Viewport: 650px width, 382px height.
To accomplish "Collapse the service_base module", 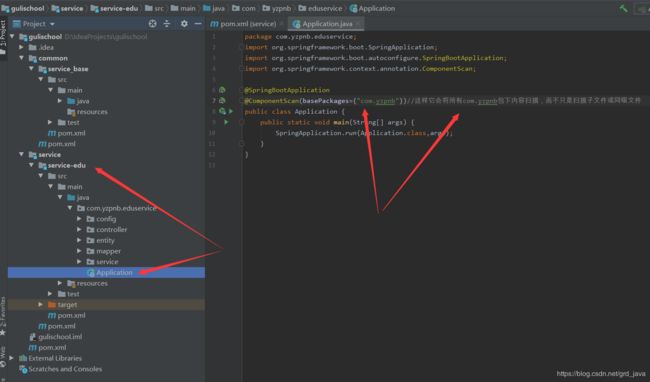I will click(32, 69).
